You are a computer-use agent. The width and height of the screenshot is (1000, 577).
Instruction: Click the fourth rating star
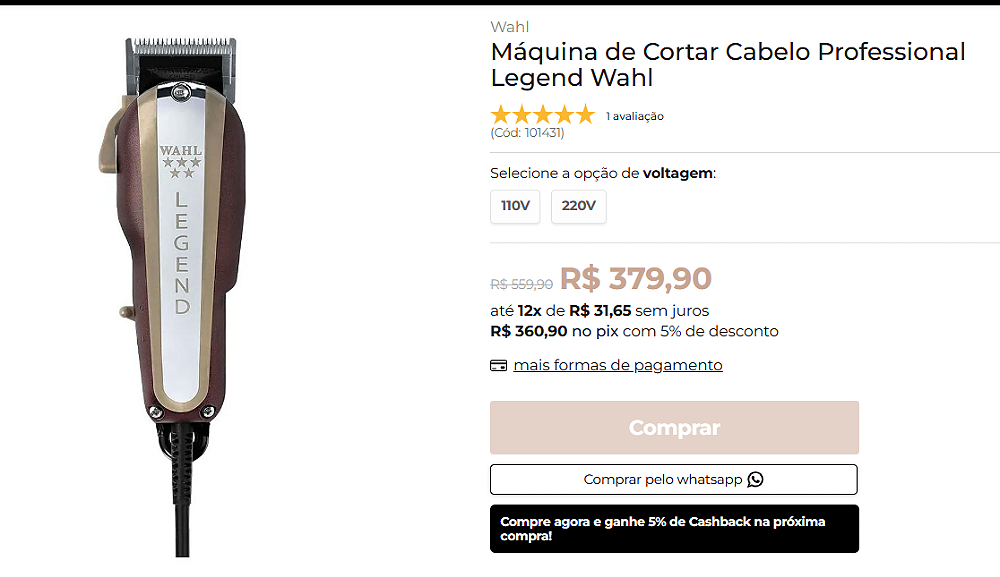(564, 115)
